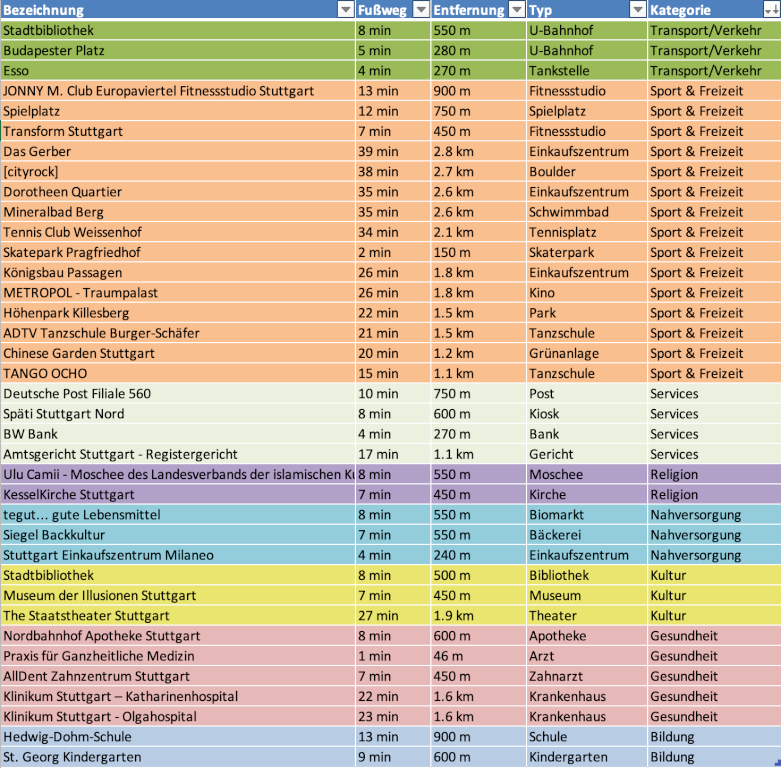The width and height of the screenshot is (781, 768).
Task: Click the TANGO OCHO cell
Action: point(178,373)
